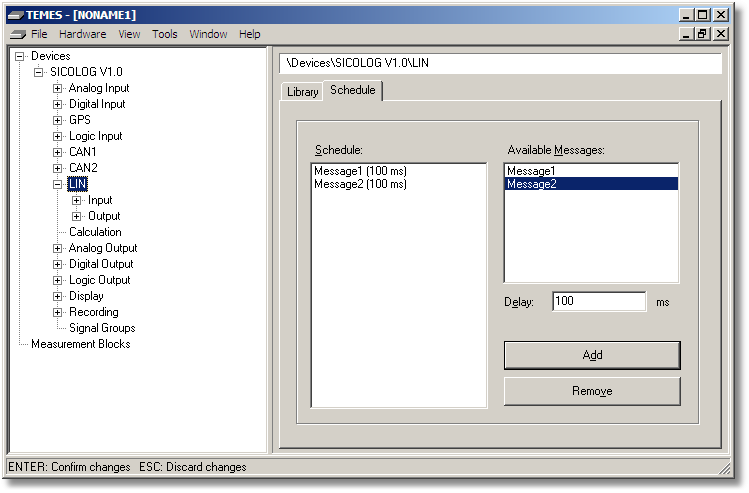Select Analog Input tree item
The image size is (749, 493).
[x=99, y=88]
